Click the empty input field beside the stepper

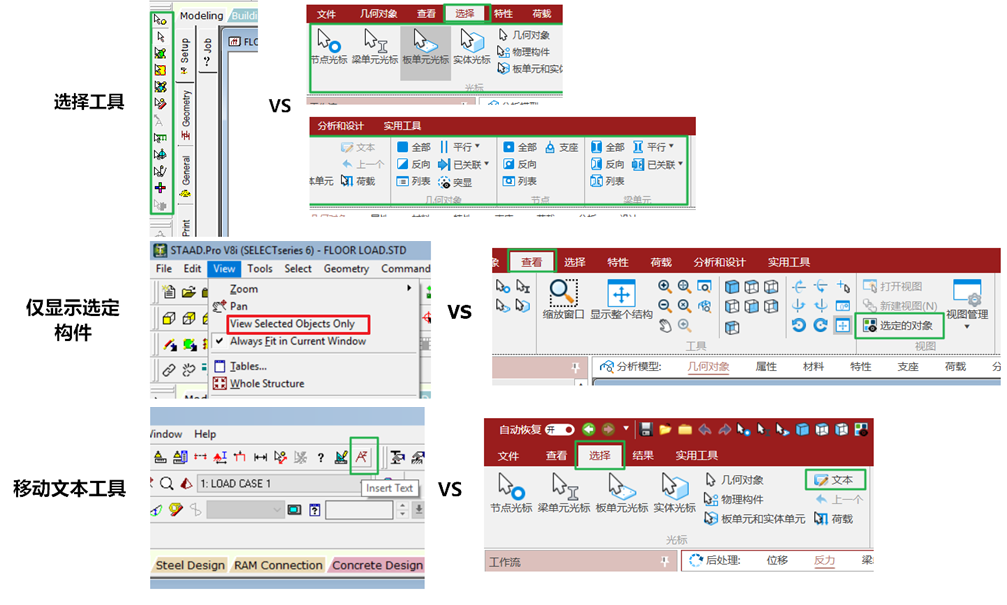coord(359,510)
